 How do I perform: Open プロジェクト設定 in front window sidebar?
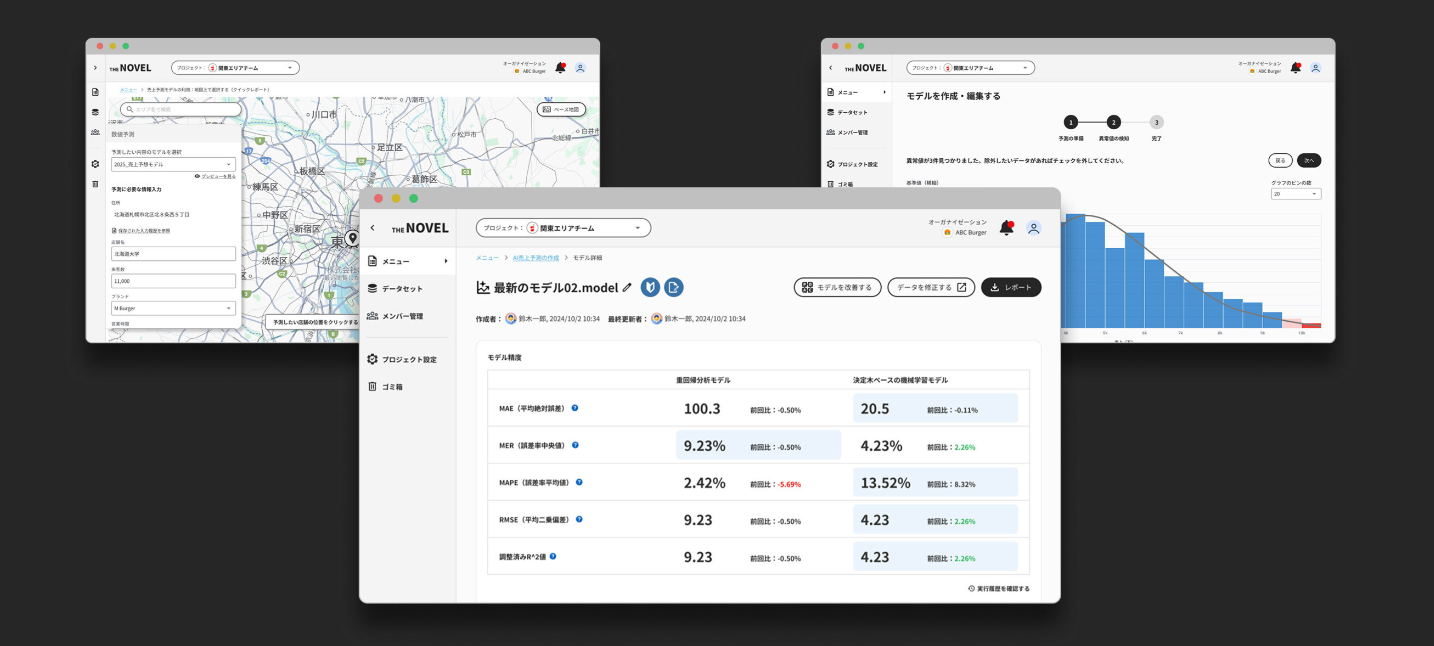pyautogui.click(x=408, y=359)
